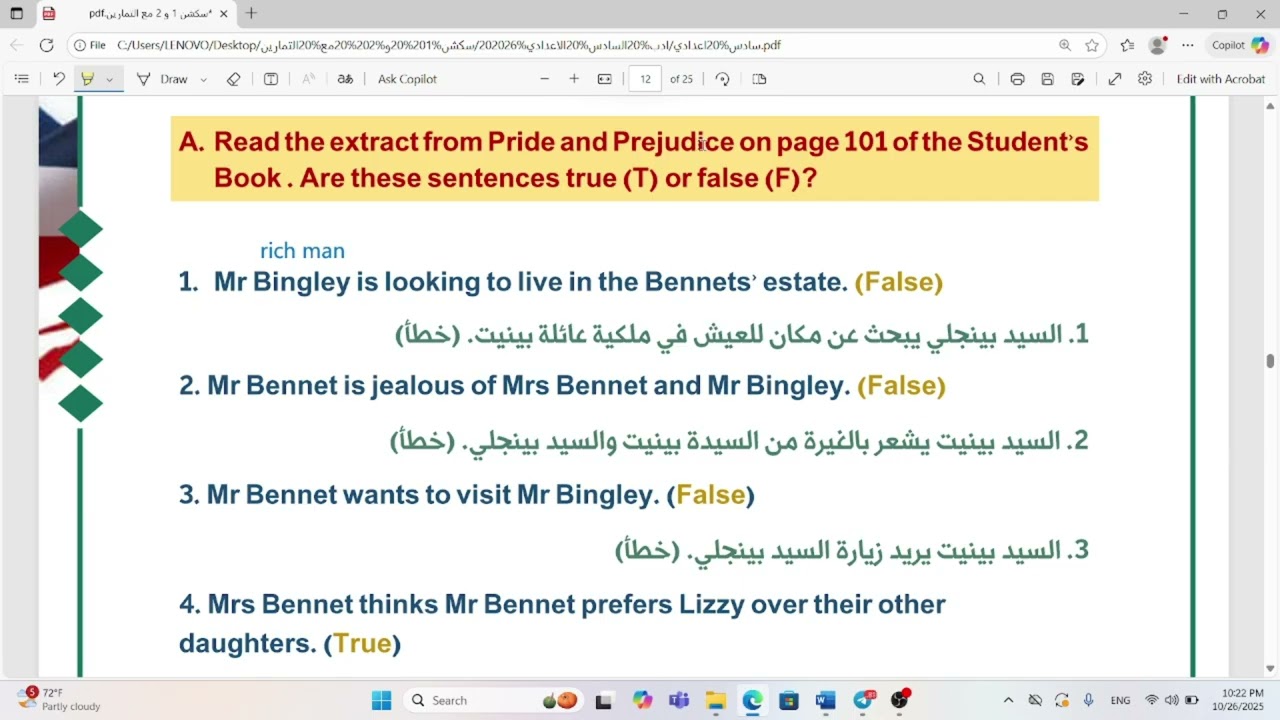The width and height of the screenshot is (1280, 720).
Task: Select the PDF browser tab
Action: [x=135, y=14]
